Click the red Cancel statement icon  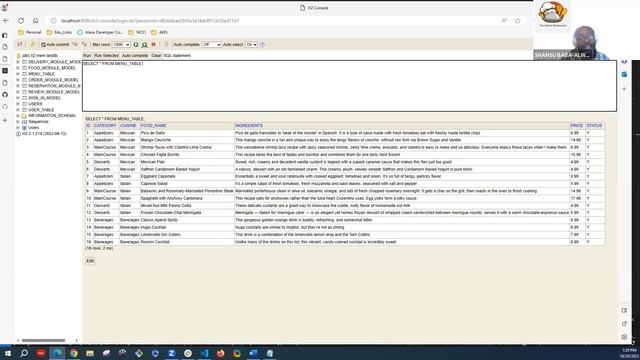pos(153,44)
